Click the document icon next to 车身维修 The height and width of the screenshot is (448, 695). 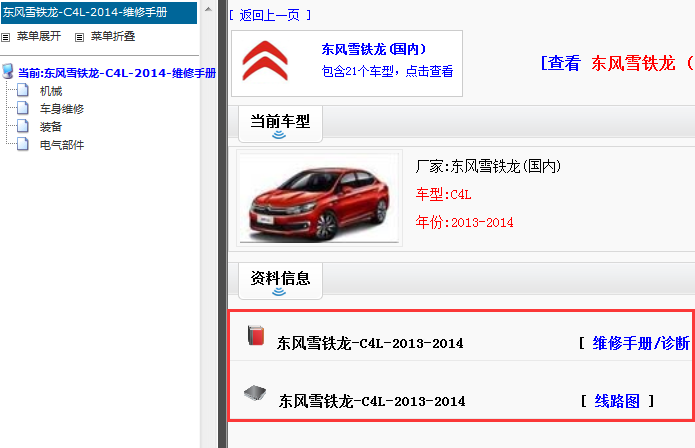point(23,108)
